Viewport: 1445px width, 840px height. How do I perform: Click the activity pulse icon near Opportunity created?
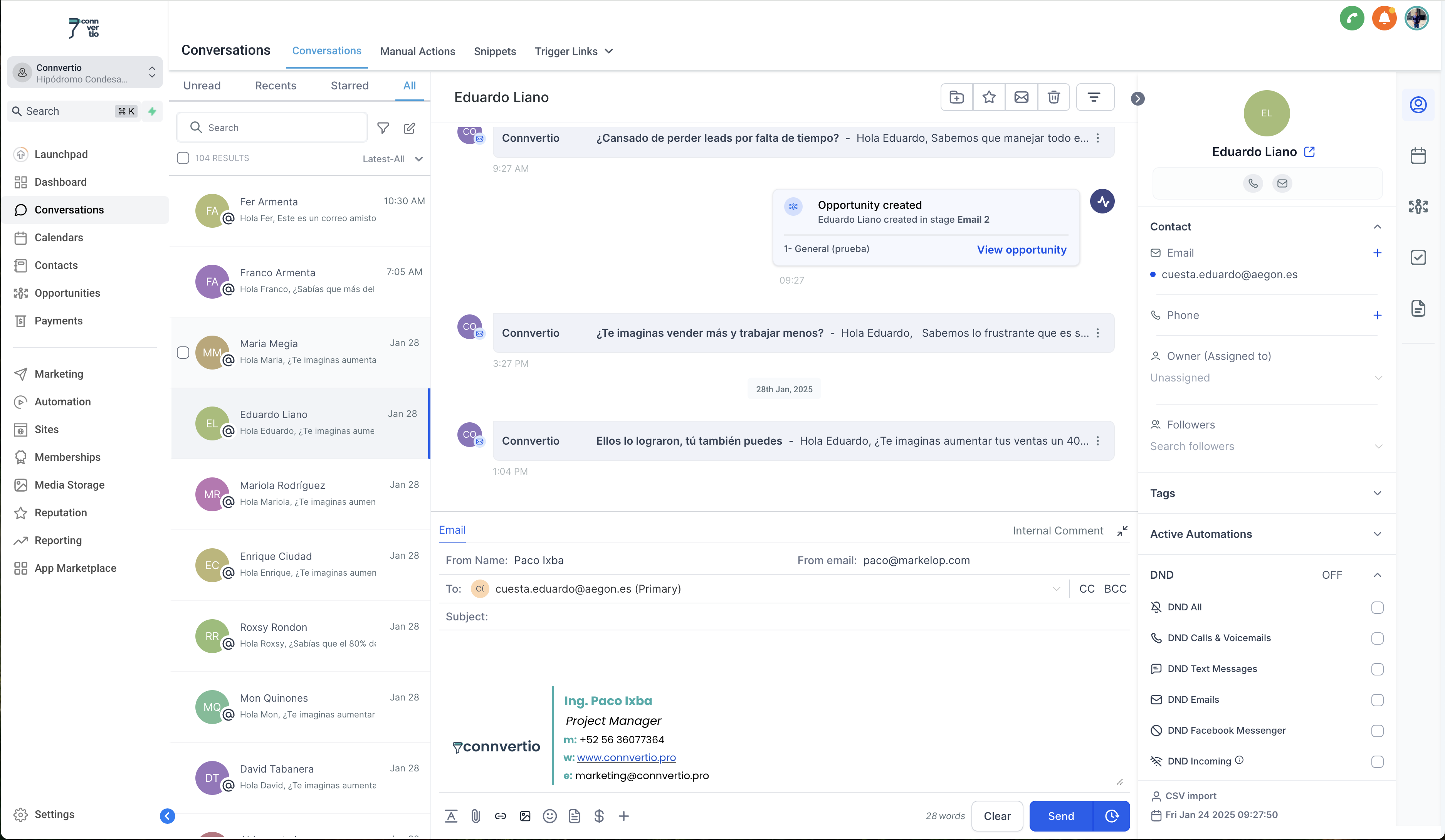(x=1102, y=201)
